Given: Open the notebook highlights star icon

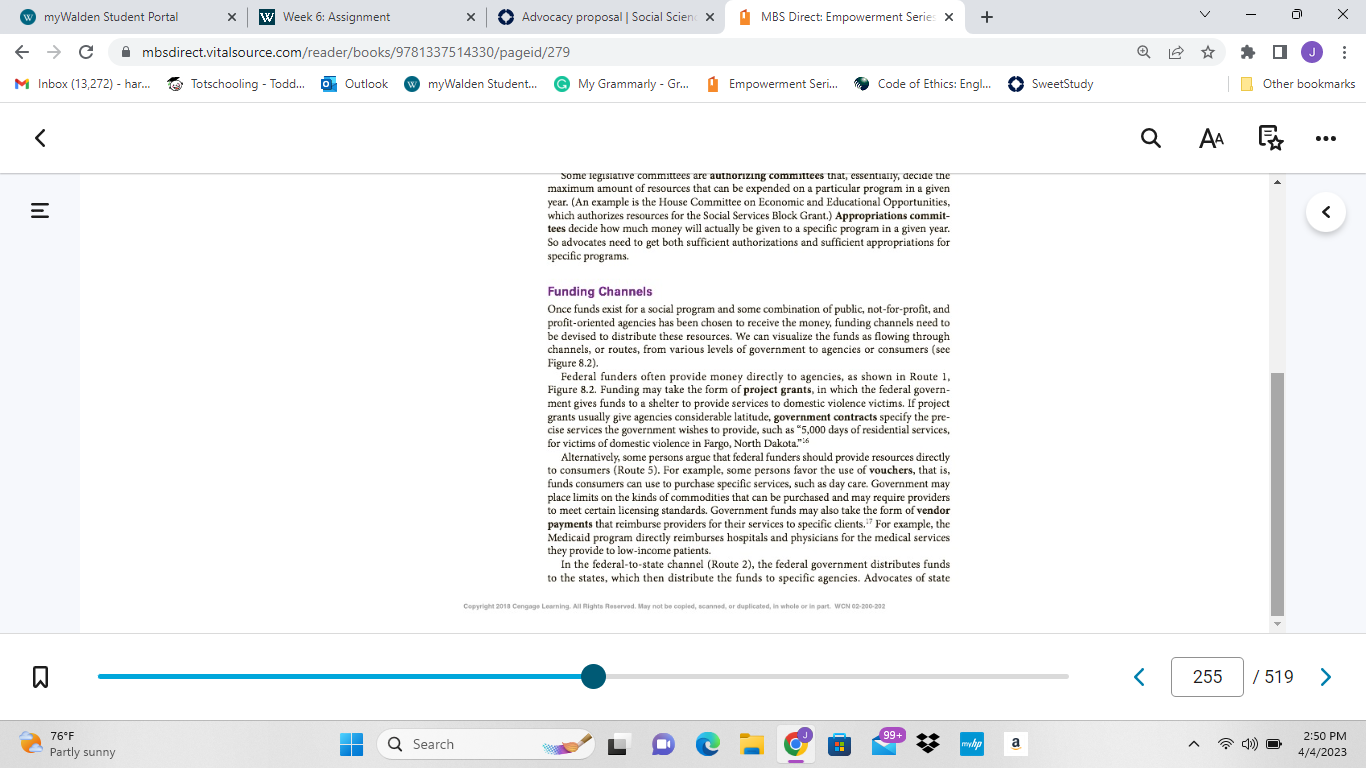Looking at the screenshot, I should (x=1271, y=138).
